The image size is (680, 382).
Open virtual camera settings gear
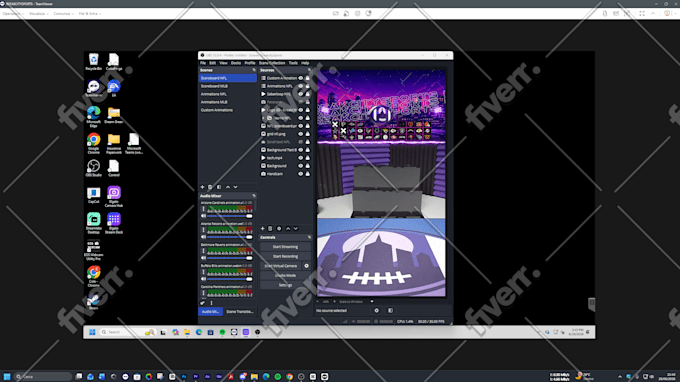click(307, 266)
